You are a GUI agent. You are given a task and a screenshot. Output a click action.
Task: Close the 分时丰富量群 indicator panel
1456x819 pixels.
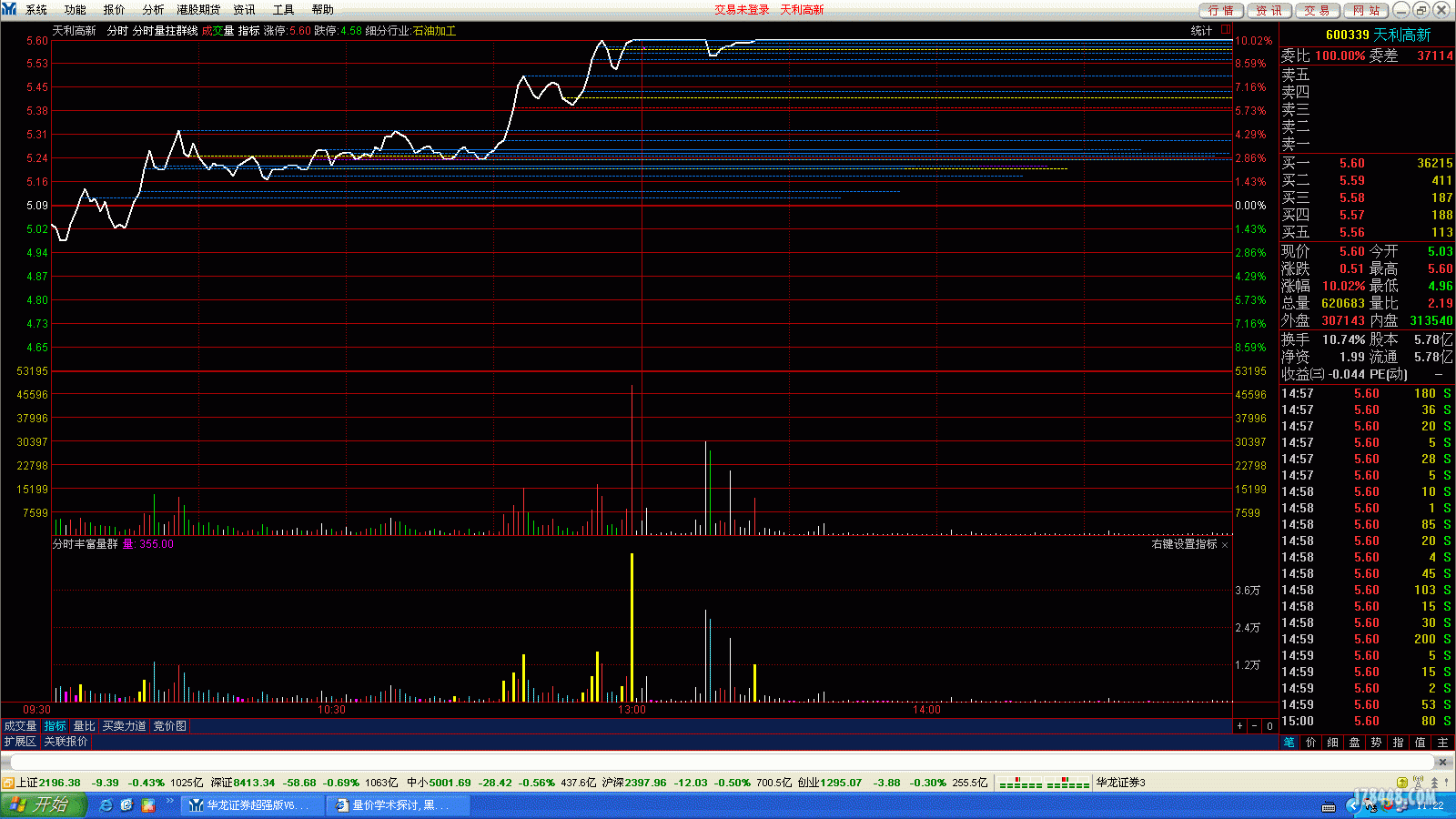tap(1225, 545)
